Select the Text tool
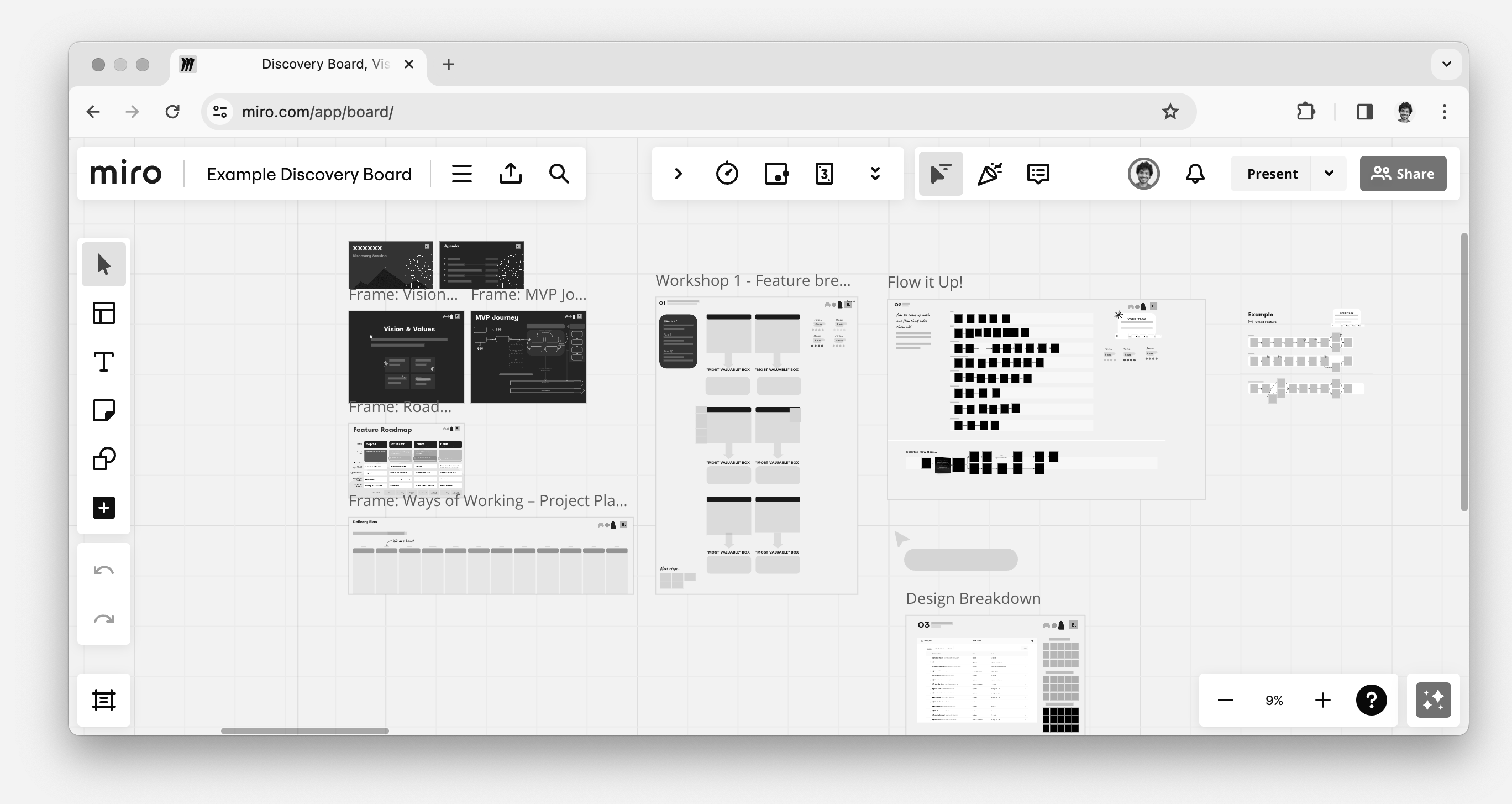The image size is (1512, 804). pos(104,361)
